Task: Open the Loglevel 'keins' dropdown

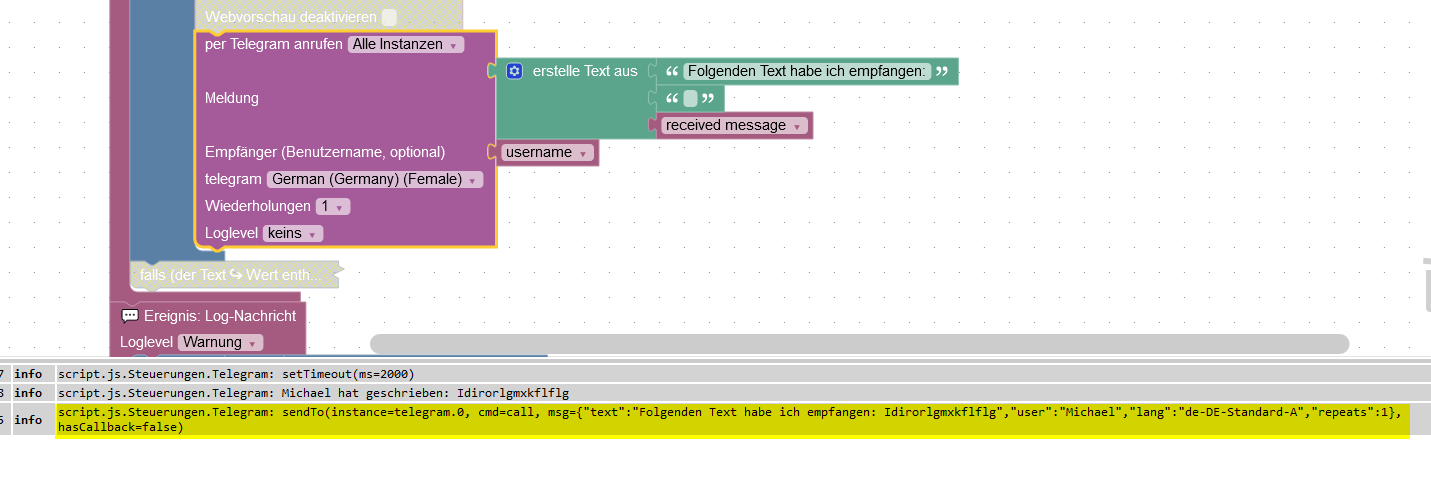Action: 293,233
